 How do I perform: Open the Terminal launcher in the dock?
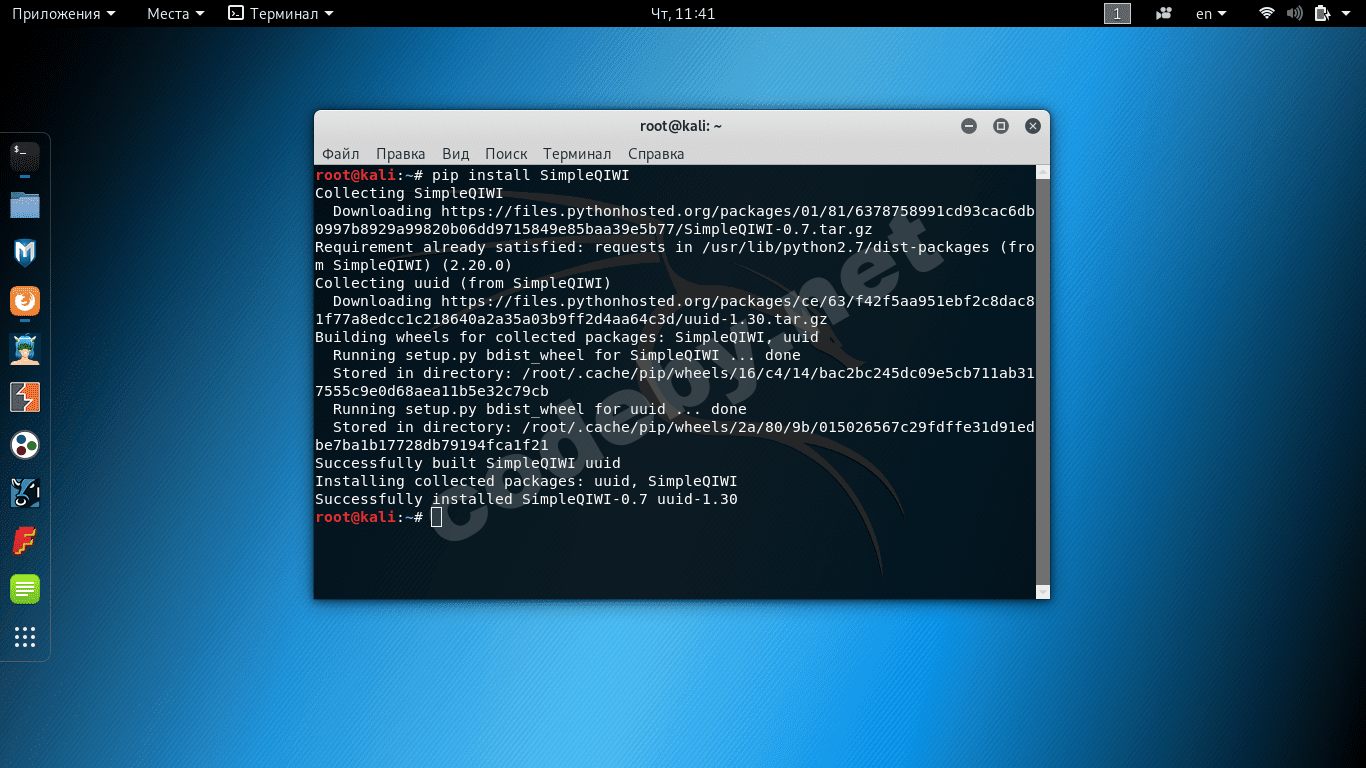25,157
